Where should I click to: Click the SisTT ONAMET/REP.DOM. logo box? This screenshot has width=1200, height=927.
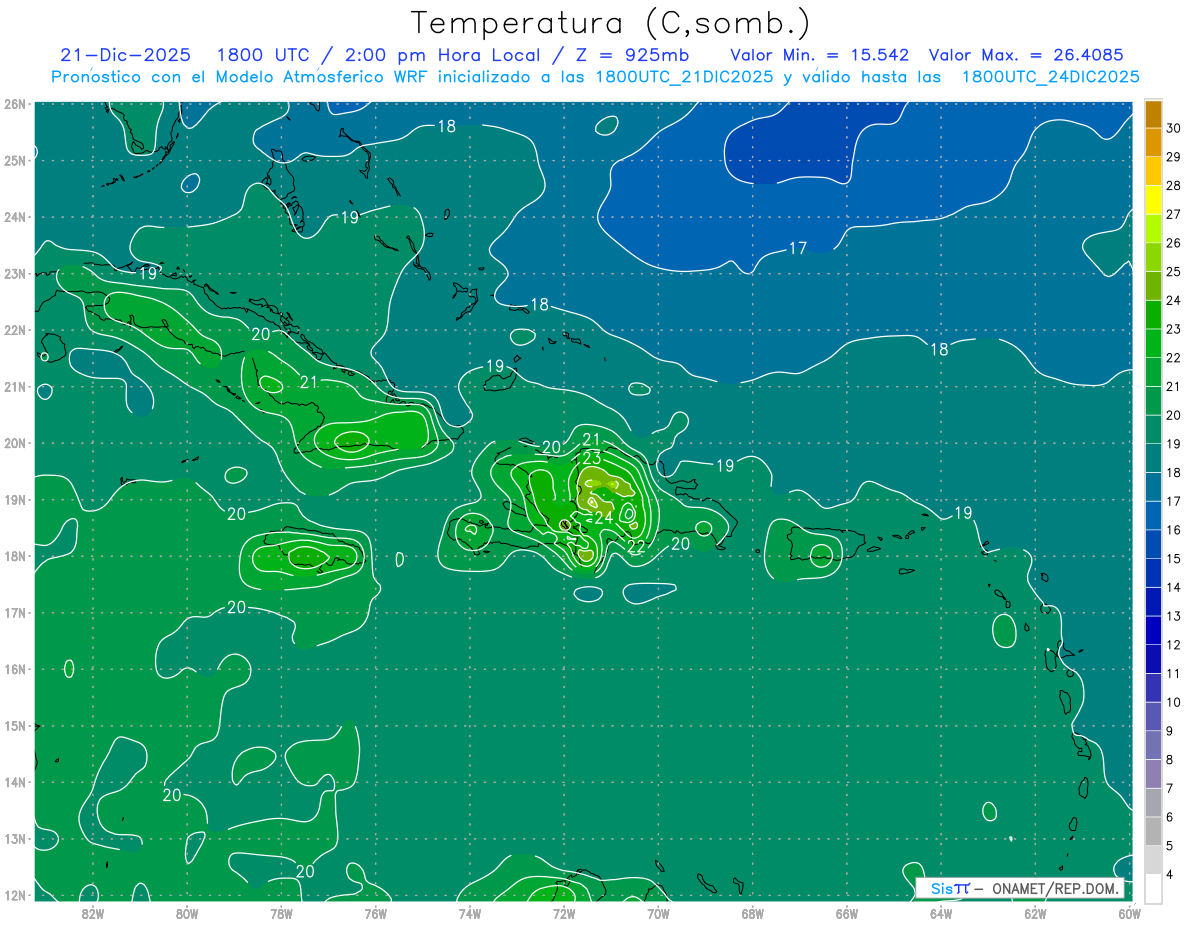click(x=1020, y=888)
